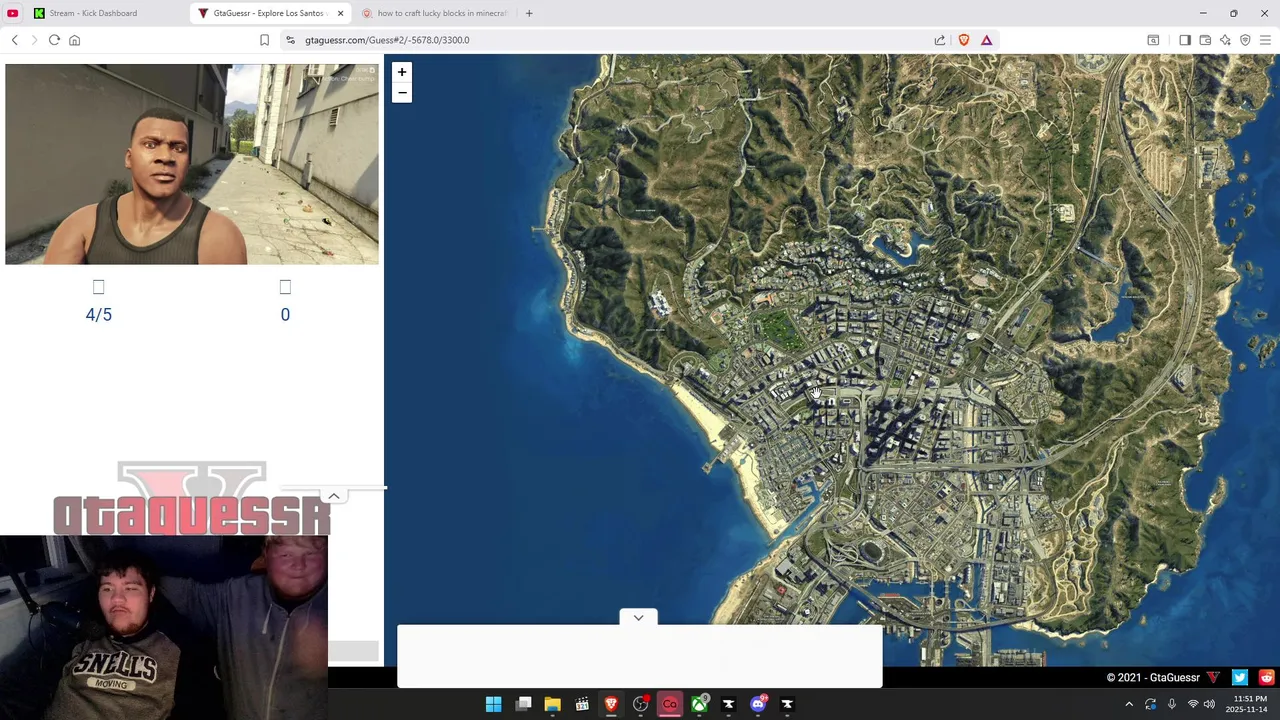This screenshot has height=720, width=1280.
Task: Click the blank white panel on the map
Action: point(640,656)
